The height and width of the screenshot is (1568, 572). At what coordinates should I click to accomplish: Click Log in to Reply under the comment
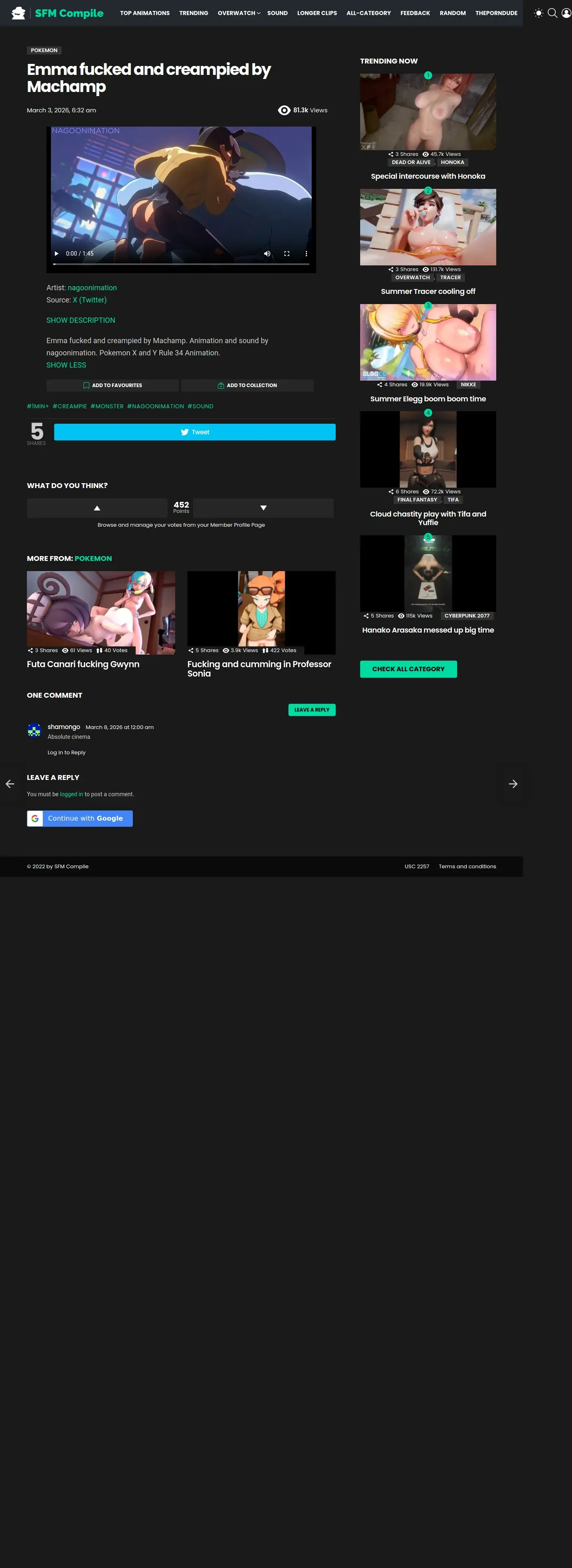[x=66, y=752]
